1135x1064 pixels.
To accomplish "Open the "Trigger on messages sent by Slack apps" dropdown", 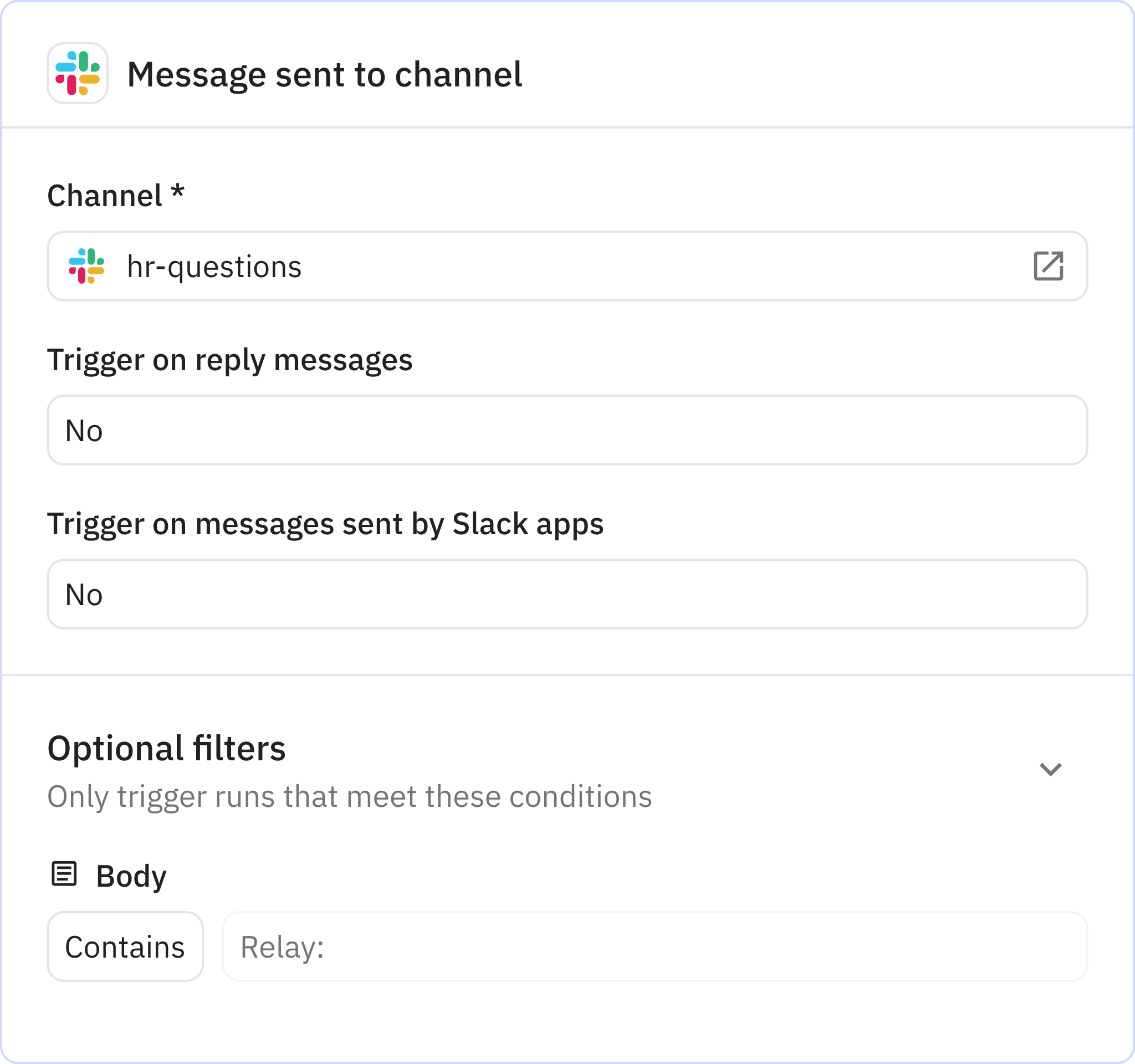I will tap(568, 594).
